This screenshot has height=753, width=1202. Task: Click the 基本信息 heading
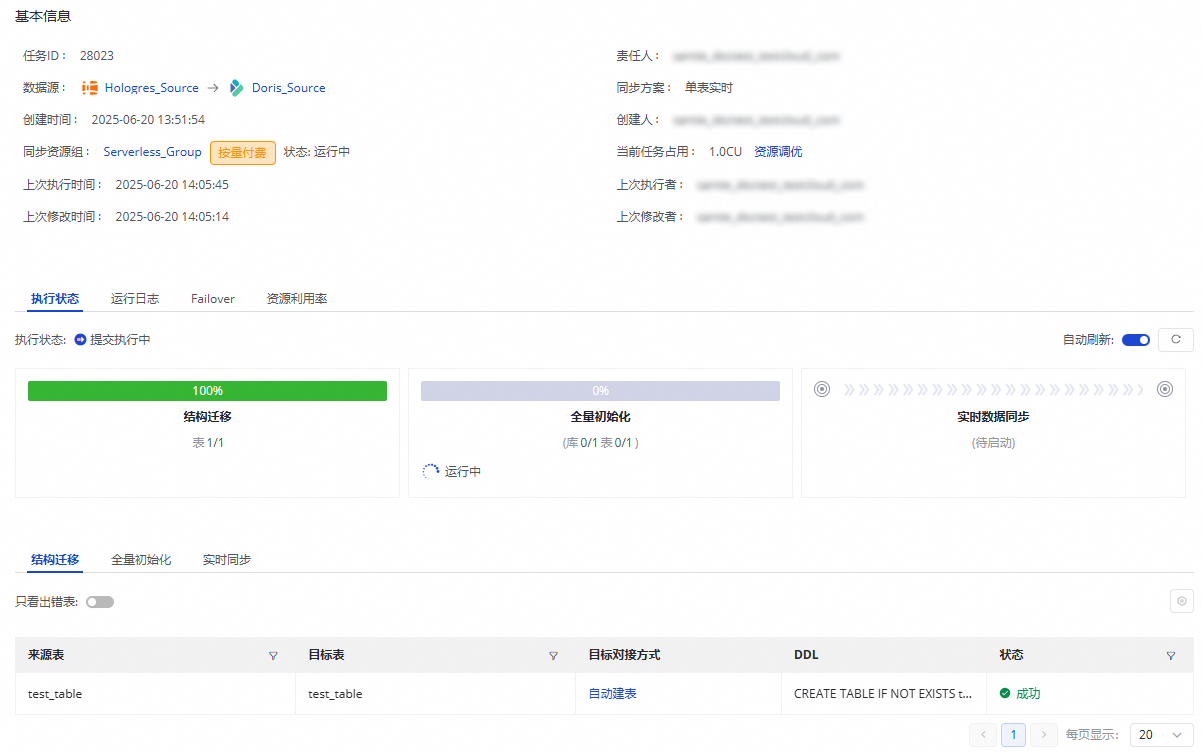[x=43, y=16]
